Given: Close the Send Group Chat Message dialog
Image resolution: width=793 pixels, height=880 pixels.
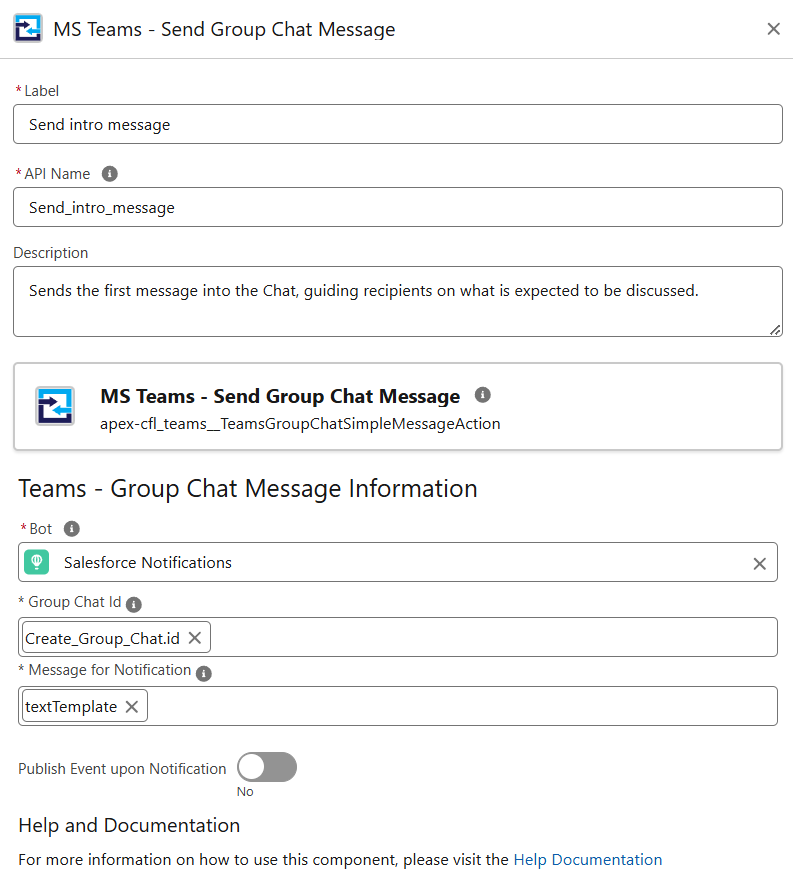Looking at the screenshot, I should click(x=773, y=29).
